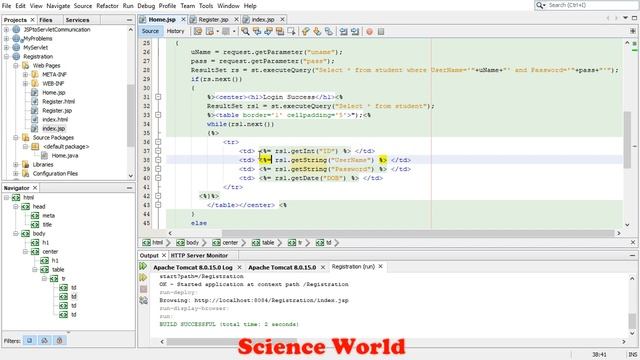
Task: Collapse the table node in Navigator
Action: pyautogui.click(x=35, y=269)
